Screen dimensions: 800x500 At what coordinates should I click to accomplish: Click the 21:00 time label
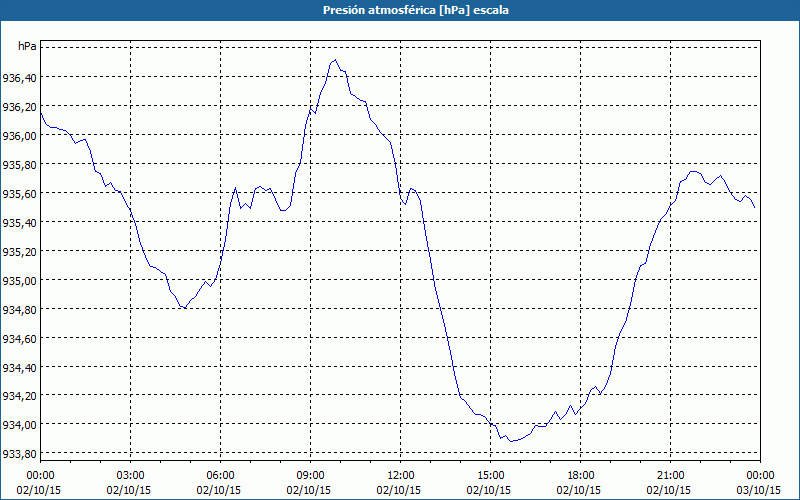(670, 476)
